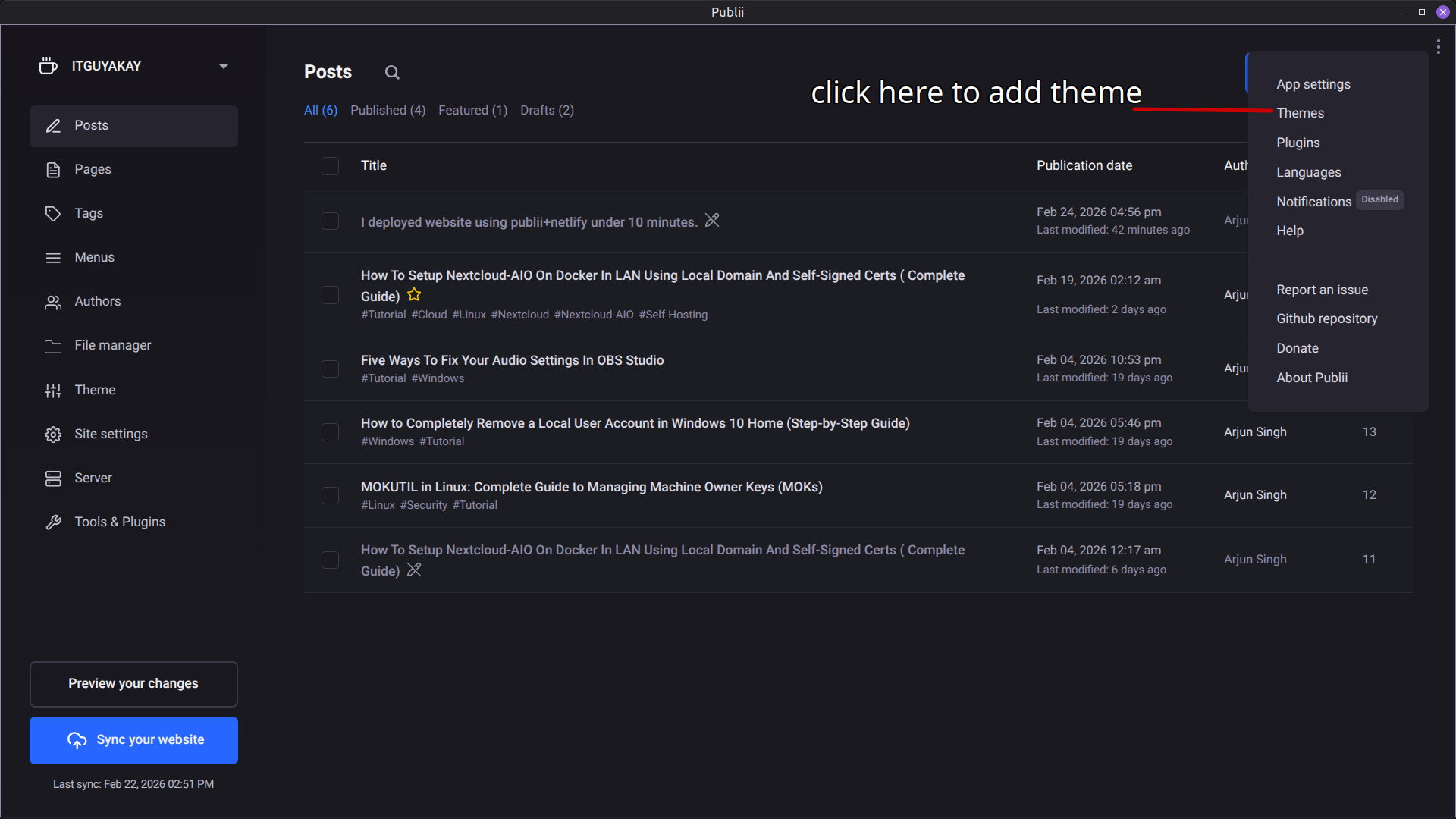1456x819 pixels.
Task: Tick the checkbox beside the MOKUTIL post
Action: point(330,495)
